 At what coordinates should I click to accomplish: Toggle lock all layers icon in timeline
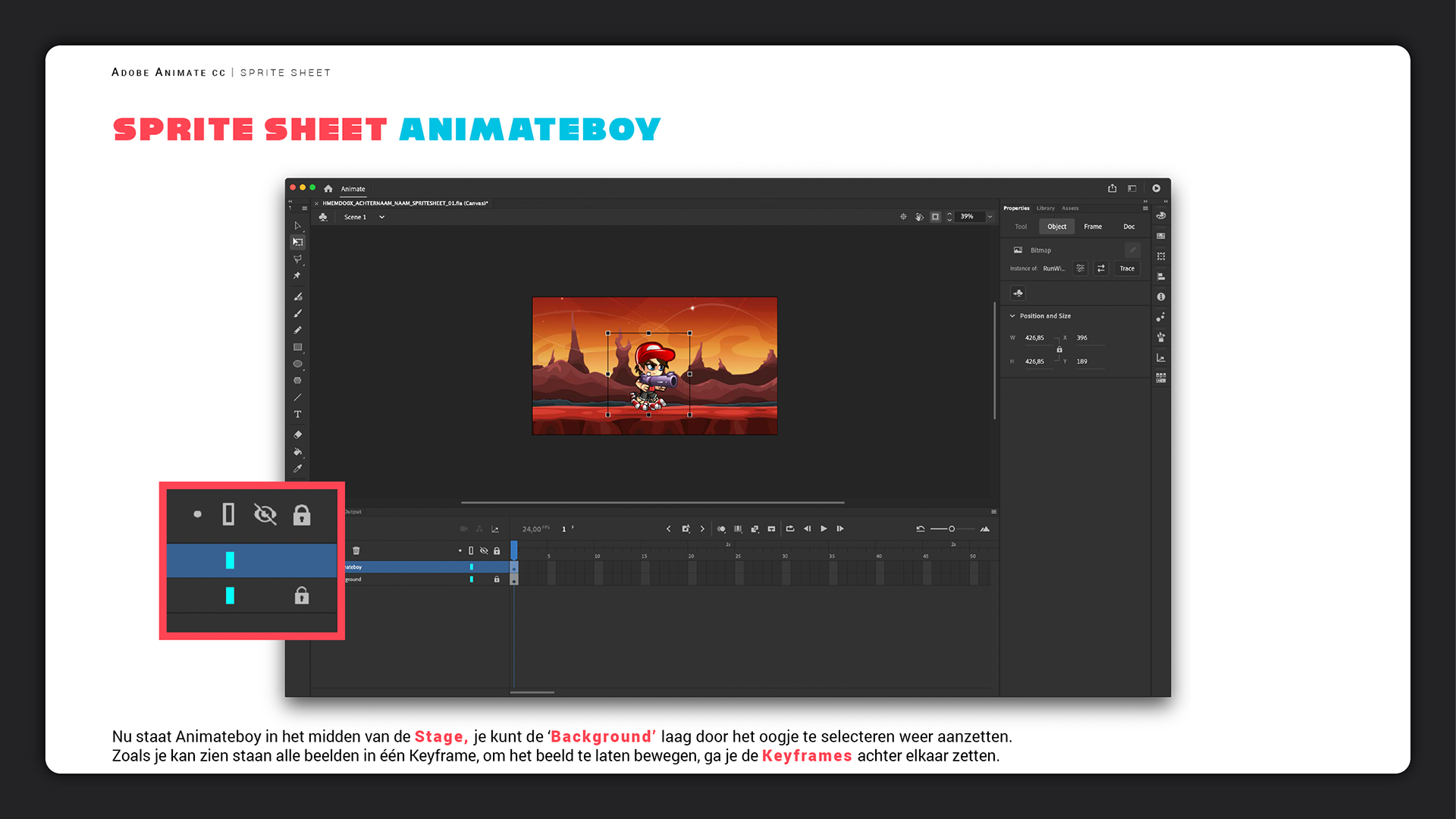[x=497, y=551]
